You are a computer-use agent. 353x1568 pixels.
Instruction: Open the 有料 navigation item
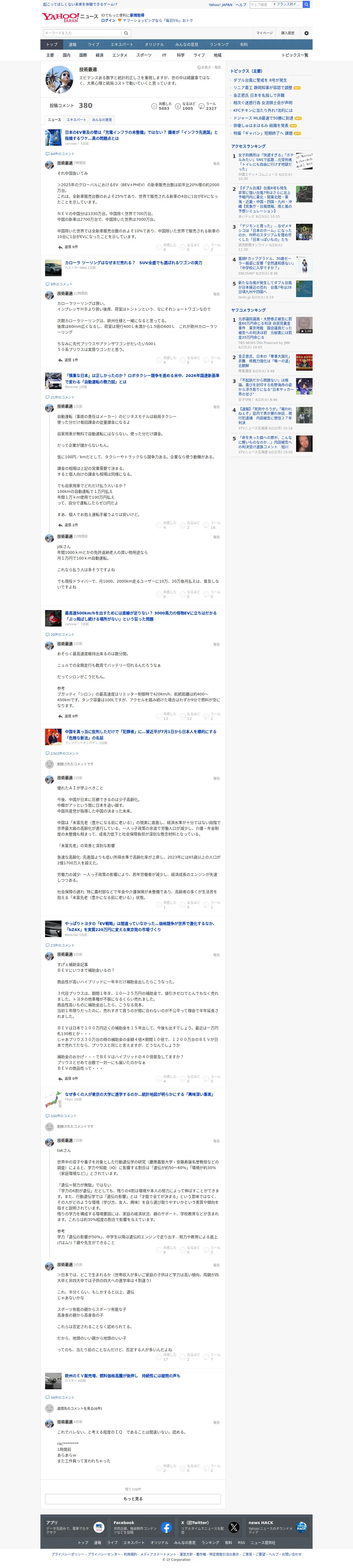click(244, 44)
